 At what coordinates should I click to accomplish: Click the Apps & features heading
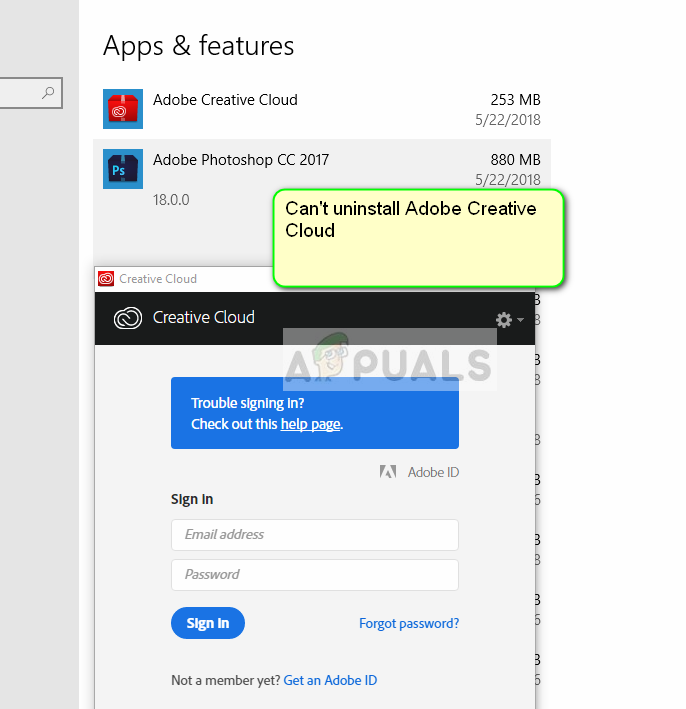[199, 46]
